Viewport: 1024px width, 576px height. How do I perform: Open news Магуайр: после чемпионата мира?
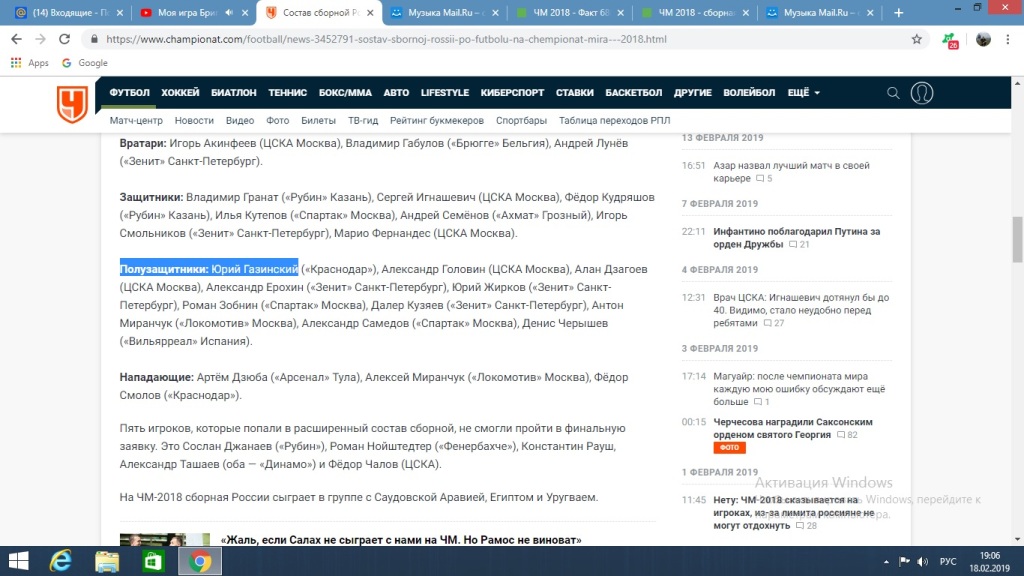click(x=799, y=389)
